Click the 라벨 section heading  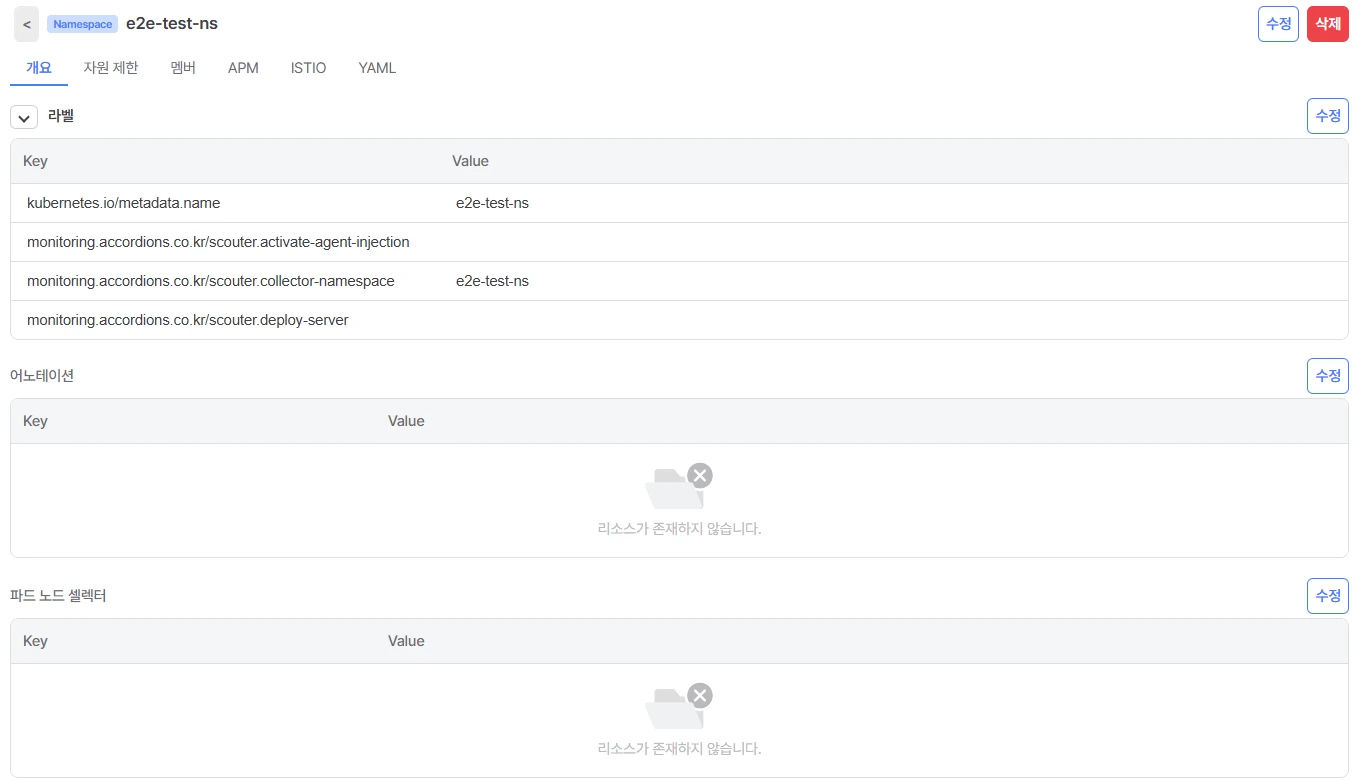[61, 116]
